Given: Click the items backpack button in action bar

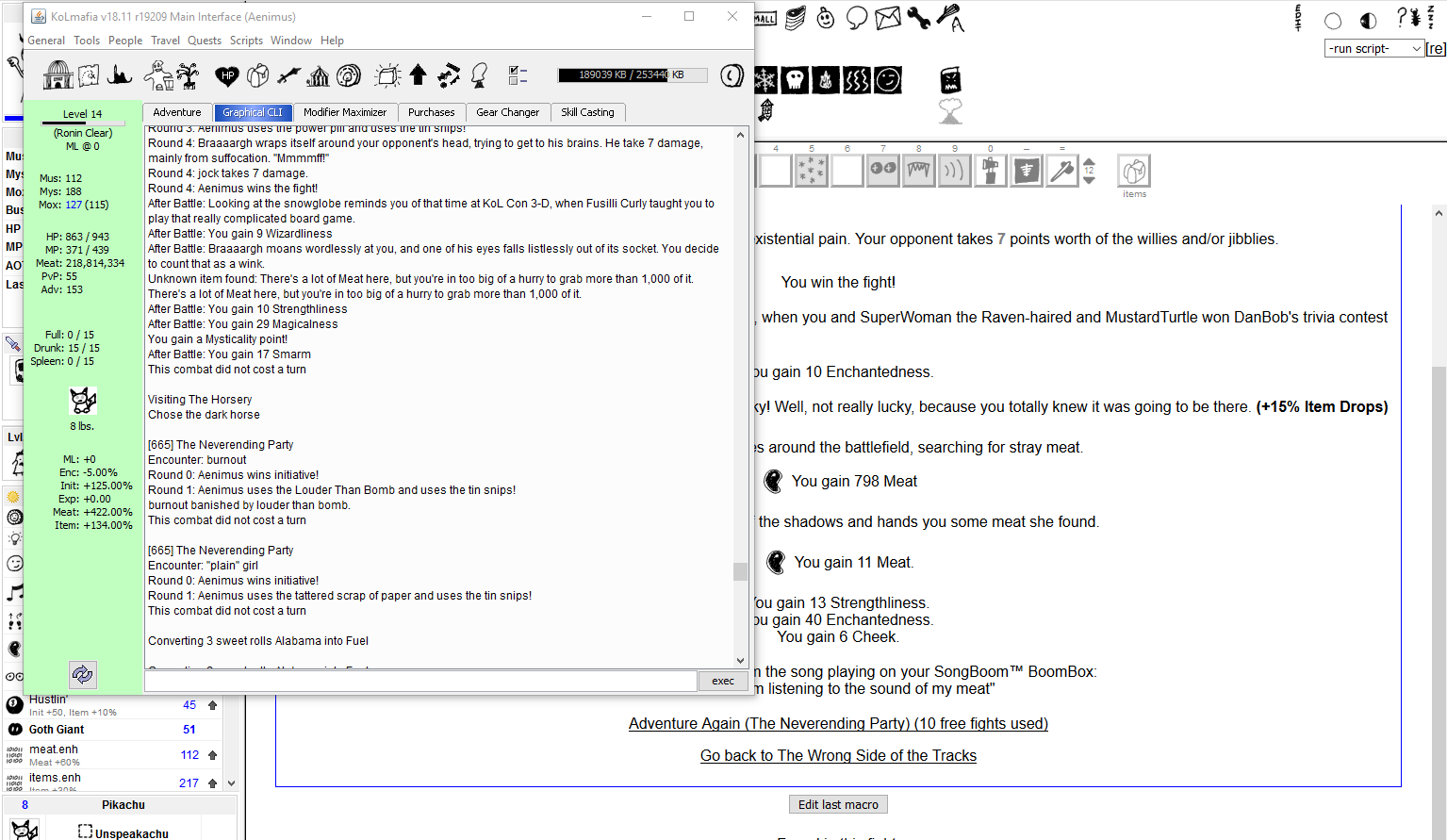Looking at the screenshot, I should coord(1134,171).
